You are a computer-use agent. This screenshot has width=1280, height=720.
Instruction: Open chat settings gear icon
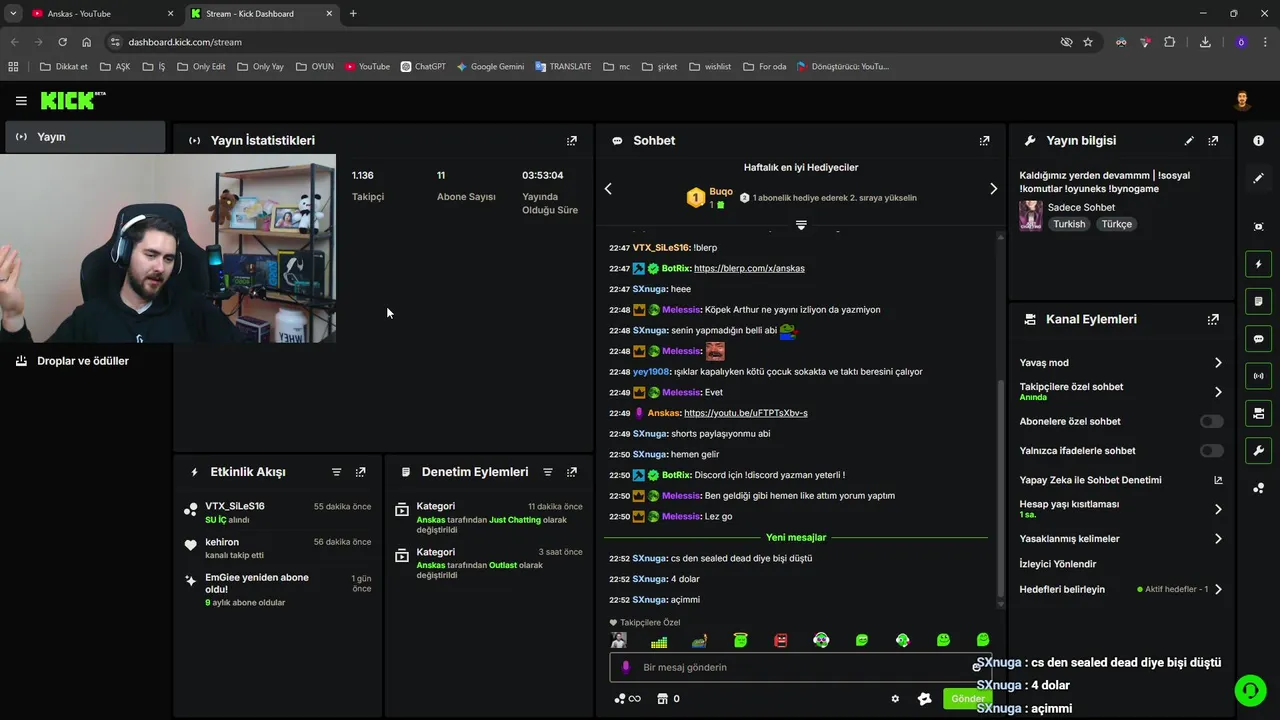(x=895, y=699)
